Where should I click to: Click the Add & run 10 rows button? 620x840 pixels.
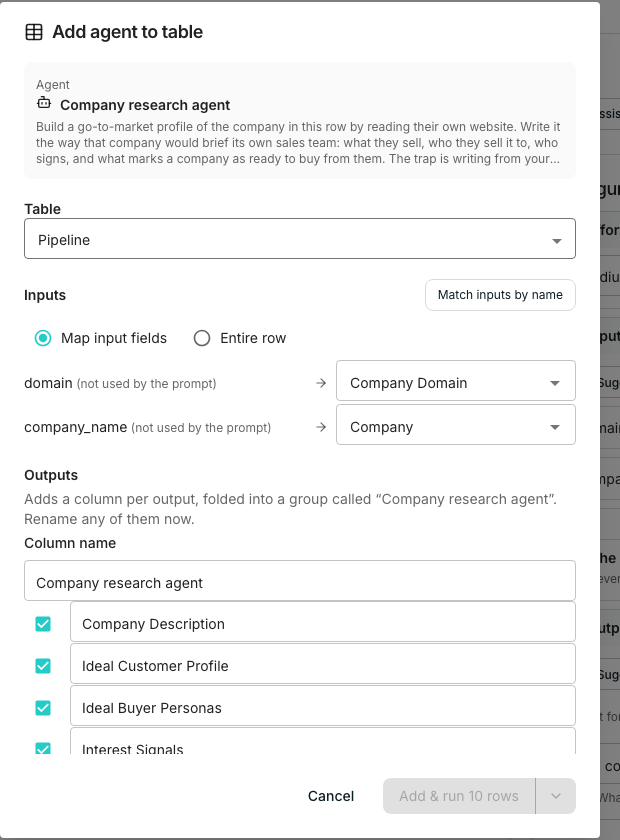[x=459, y=796]
